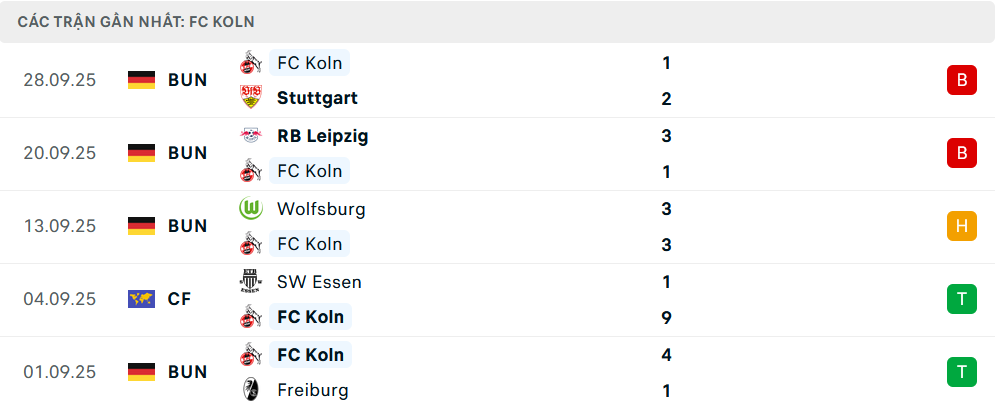
Task: Click the RB Leipzig club logo
Action: pos(250,136)
